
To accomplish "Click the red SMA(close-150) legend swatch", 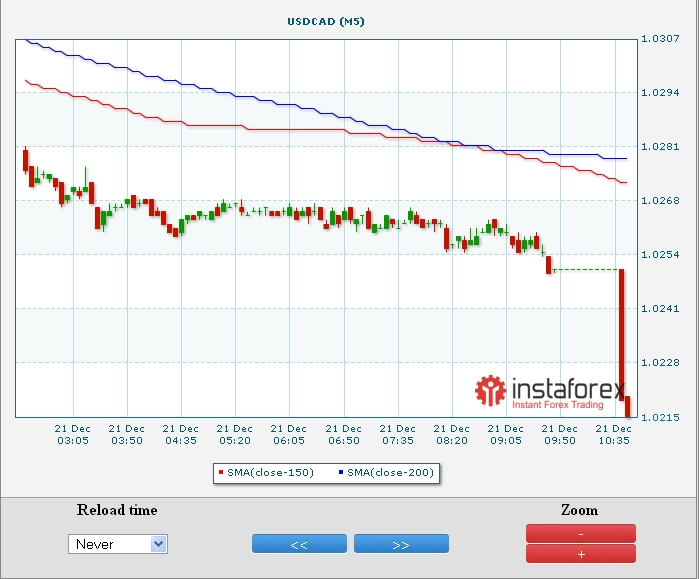I will (x=221, y=472).
